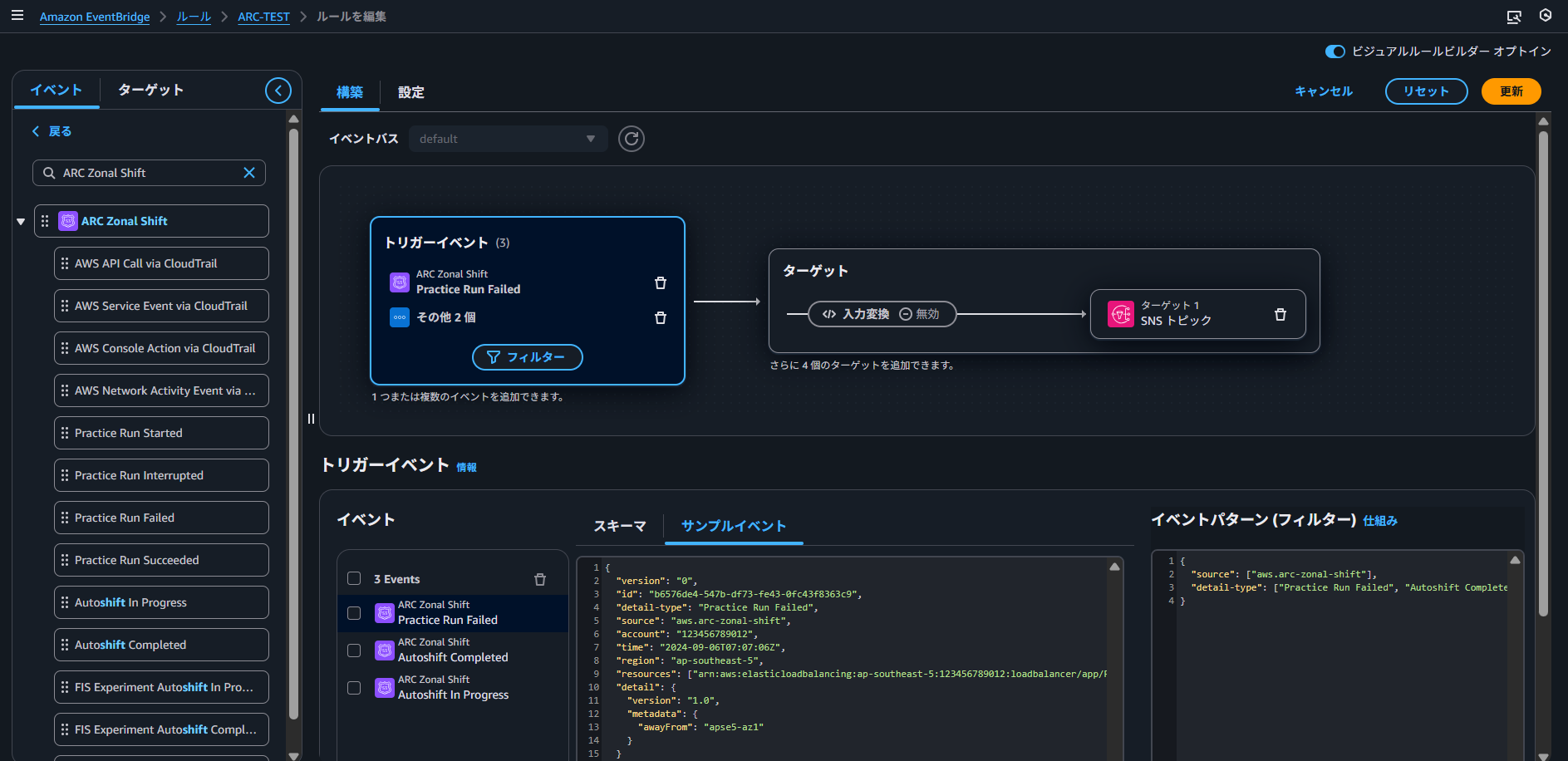Refresh the event bus list
The height and width of the screenshot is (761, 1568).
click(x=632, y=139)
